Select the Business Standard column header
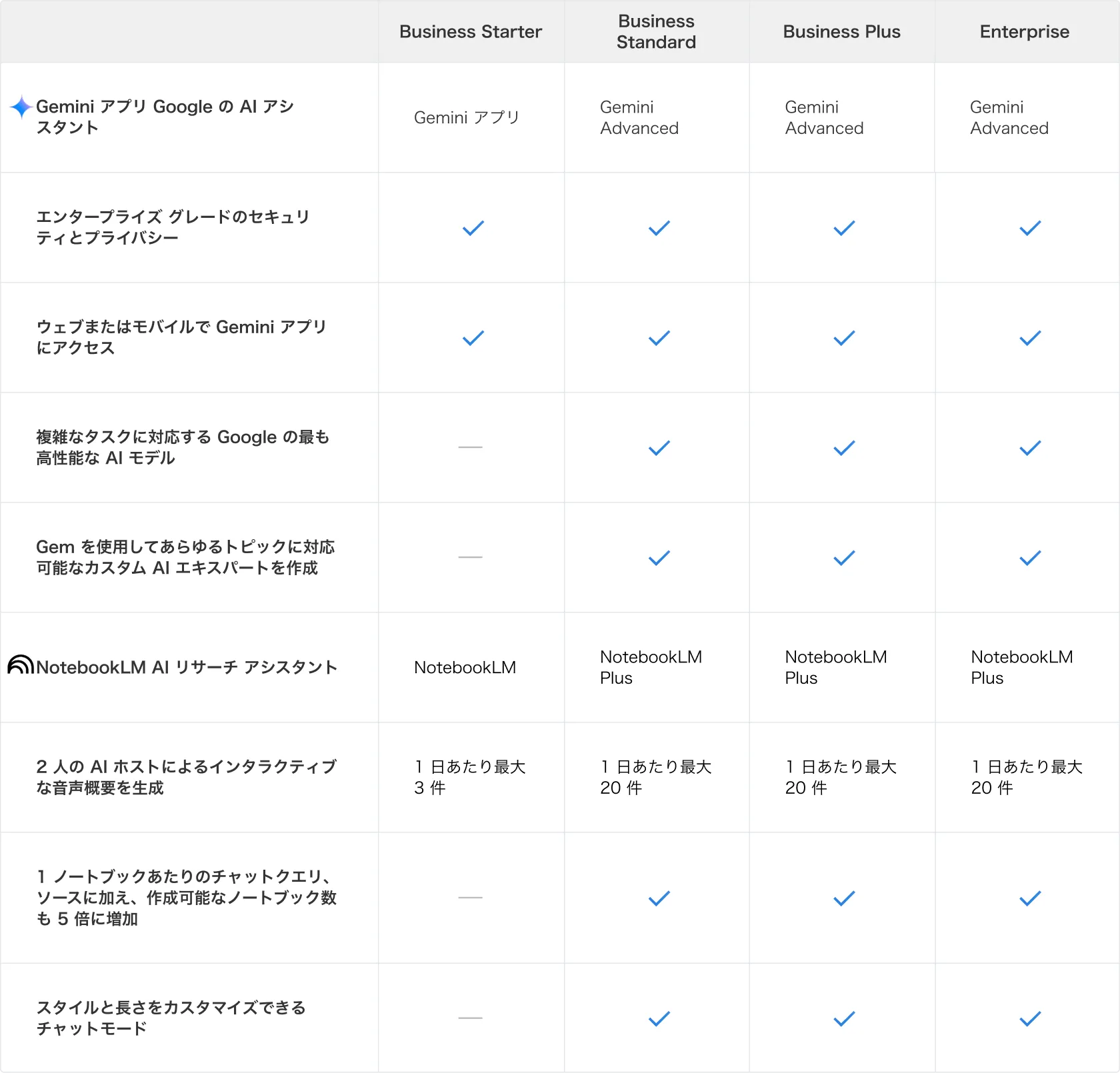Screen dimensions: 1120x1073 [656, 32]
